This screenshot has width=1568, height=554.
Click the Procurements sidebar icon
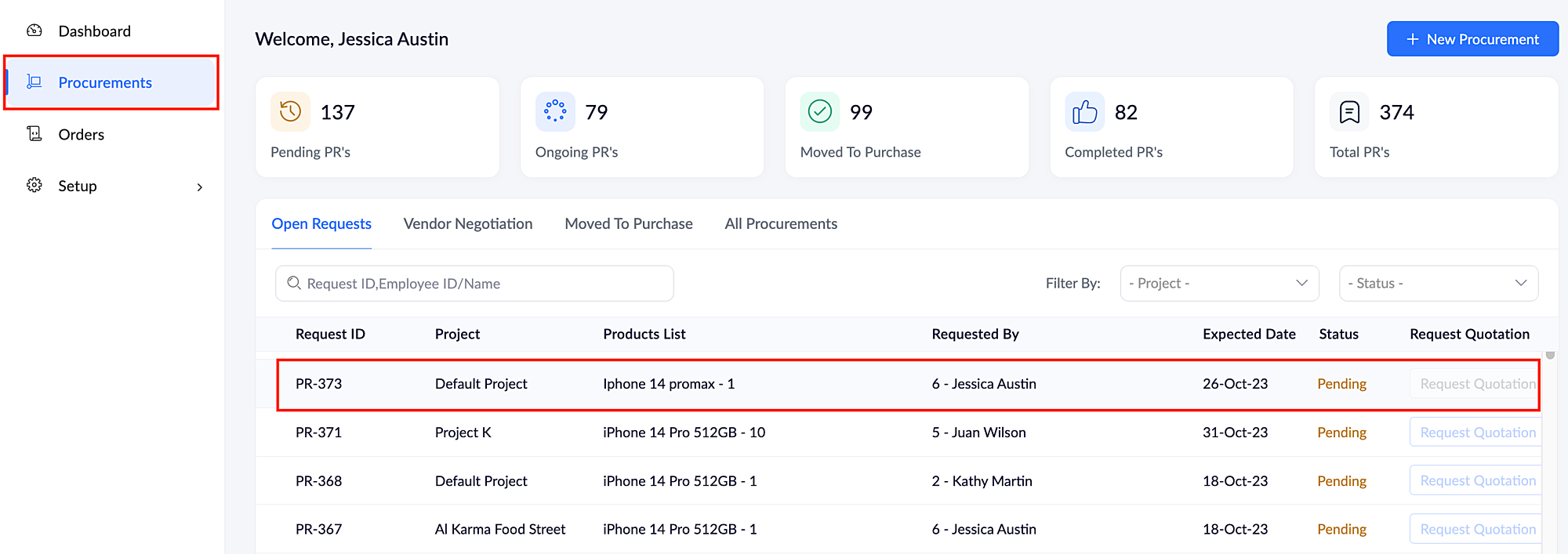click(34, 81)
